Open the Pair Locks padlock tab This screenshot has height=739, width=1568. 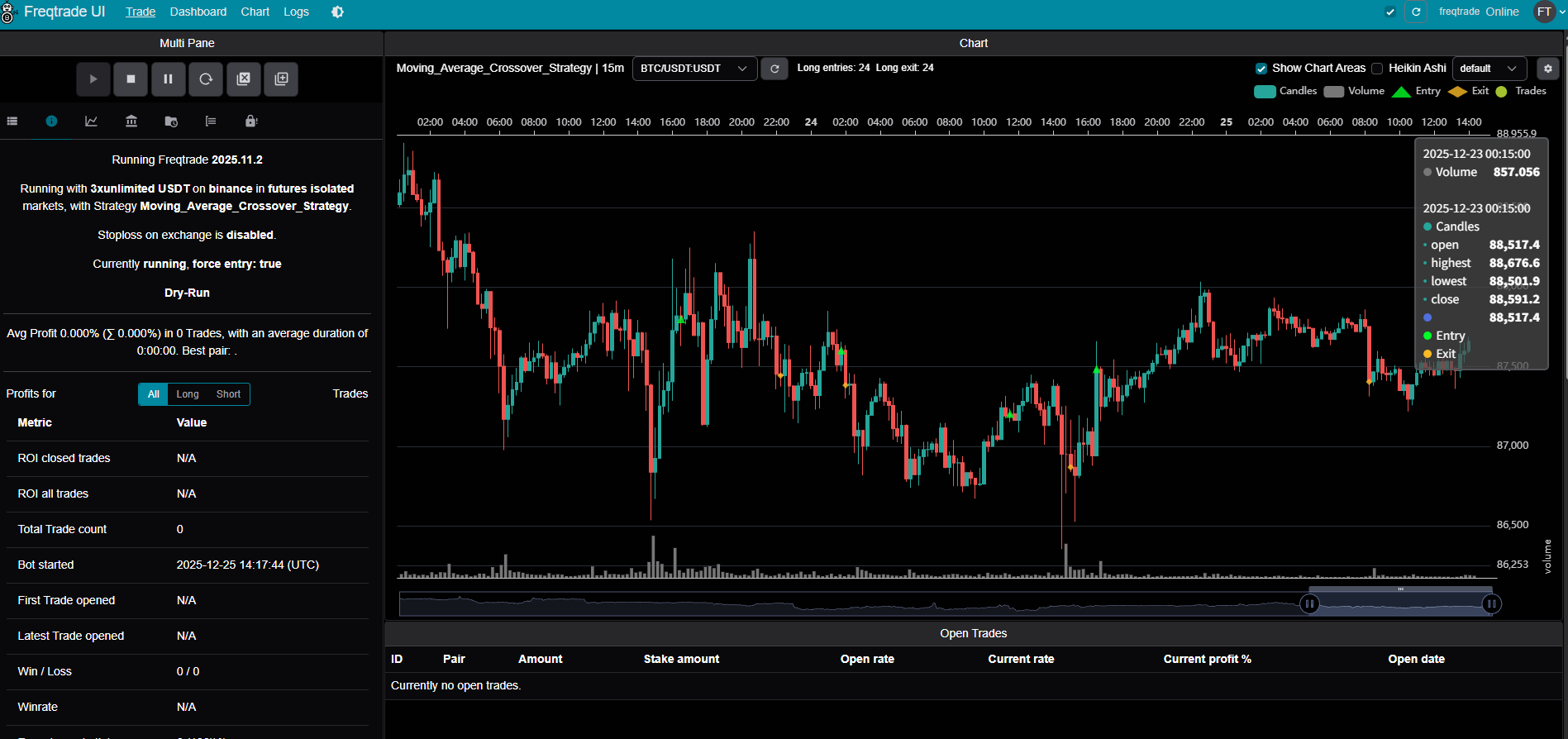tap(251, 122)
